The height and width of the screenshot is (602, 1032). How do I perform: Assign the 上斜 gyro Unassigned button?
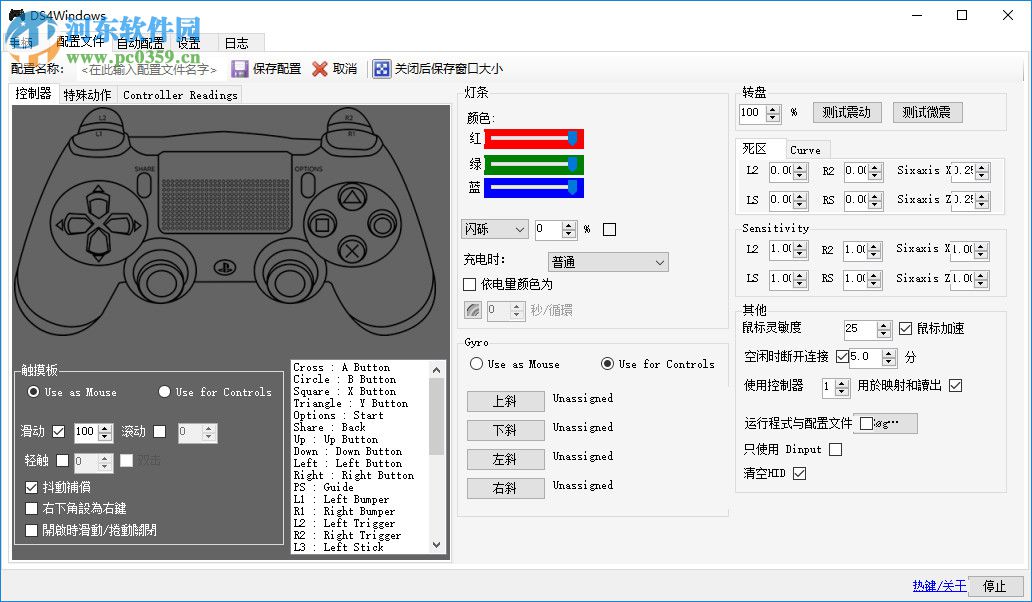click(x=505, y=401)
